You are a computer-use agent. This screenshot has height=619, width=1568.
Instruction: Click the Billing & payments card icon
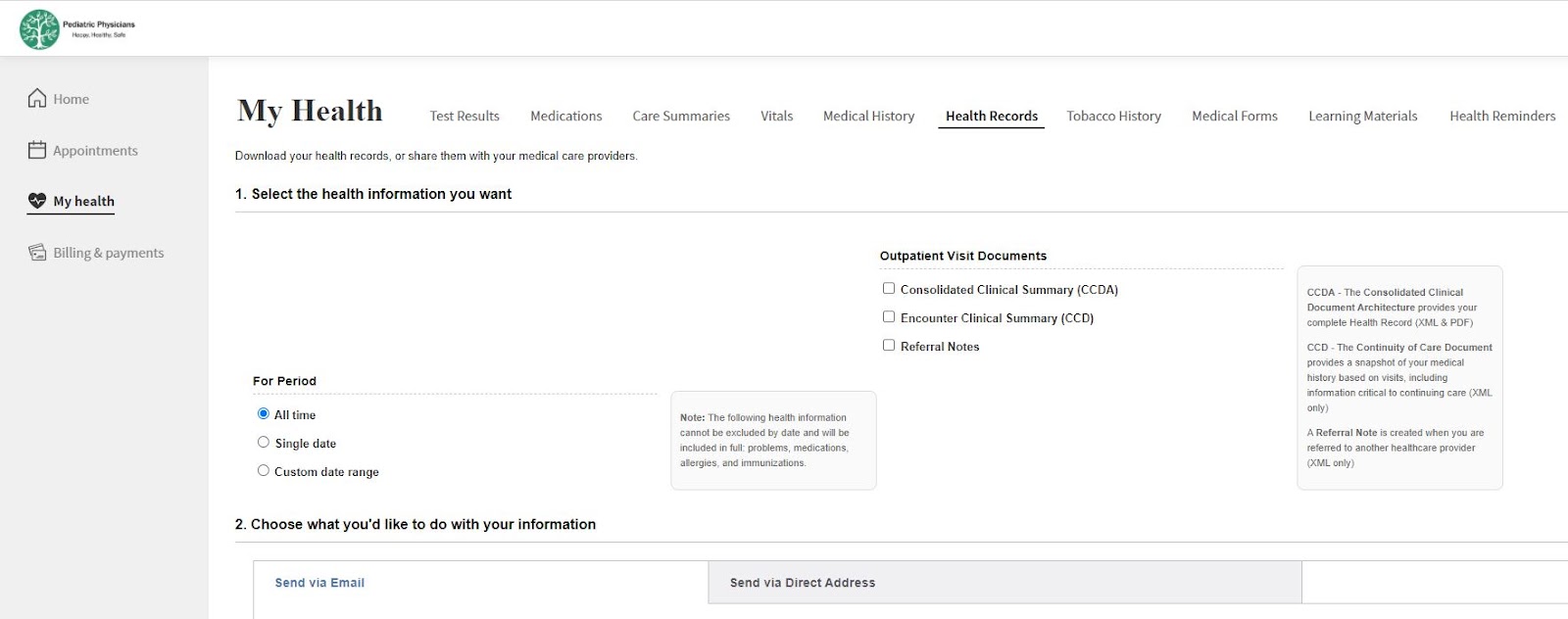coord(37,253)
